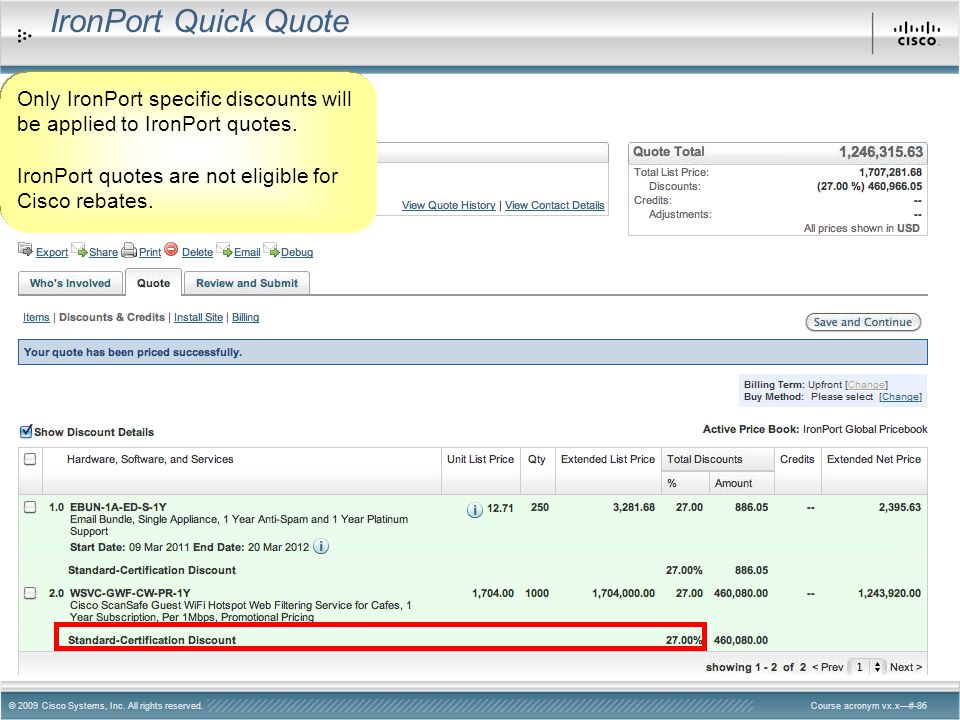The image size is (960, 720).
Task: Click the Extended Net Price column header
Action: pos(874,459)
